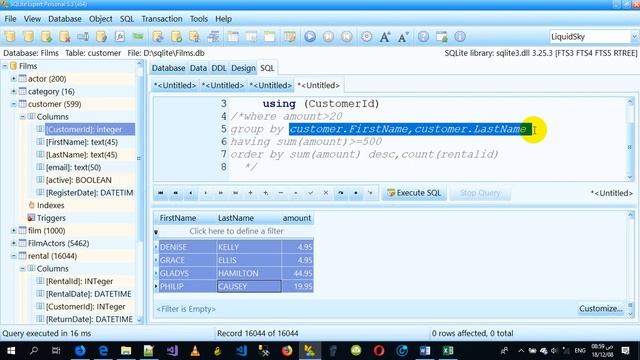Viewport: 640px width, 360px height.
Task: Click the question mark help icon
Action: [423, 37]
